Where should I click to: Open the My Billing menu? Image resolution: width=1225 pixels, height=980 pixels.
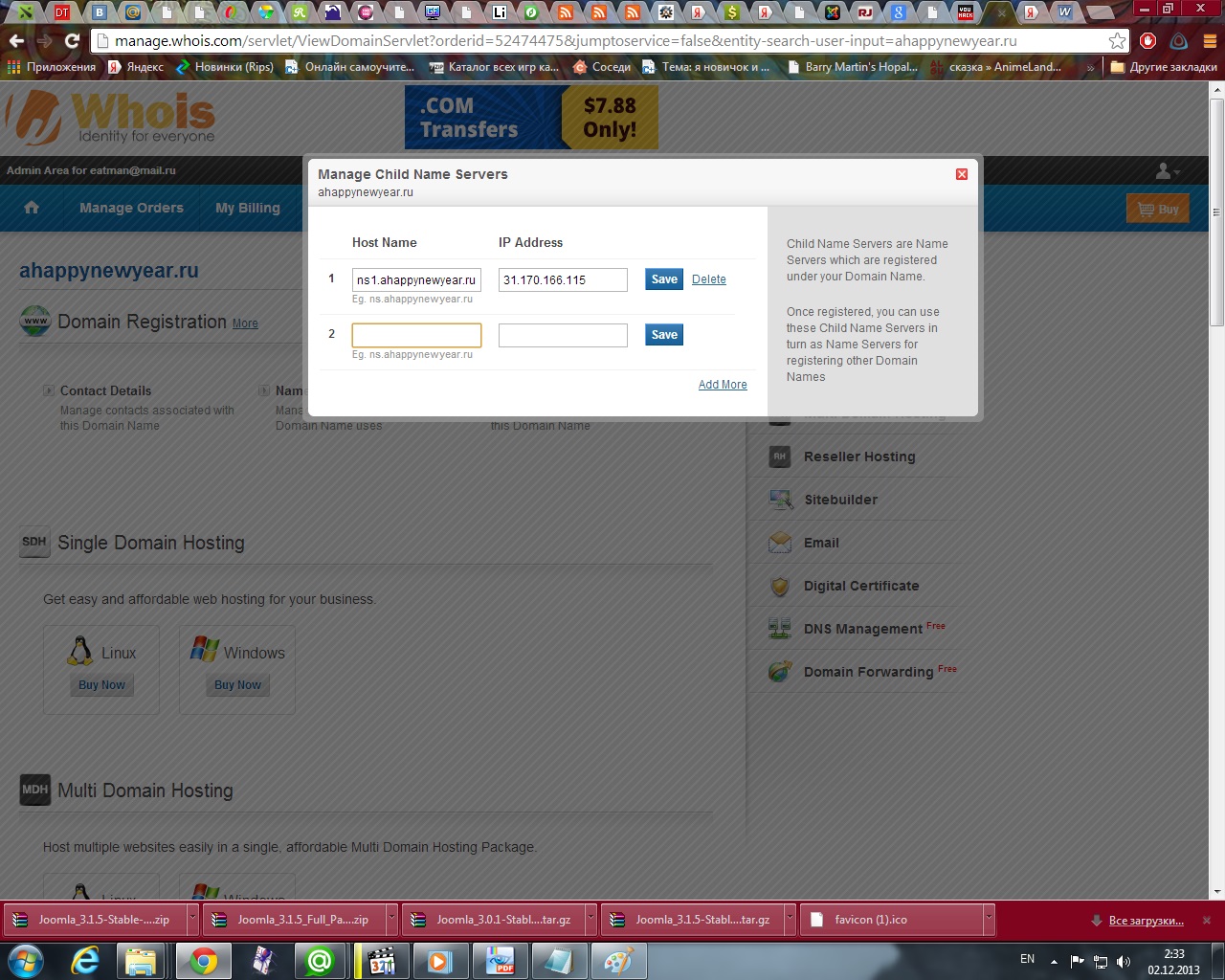point(248,208)
